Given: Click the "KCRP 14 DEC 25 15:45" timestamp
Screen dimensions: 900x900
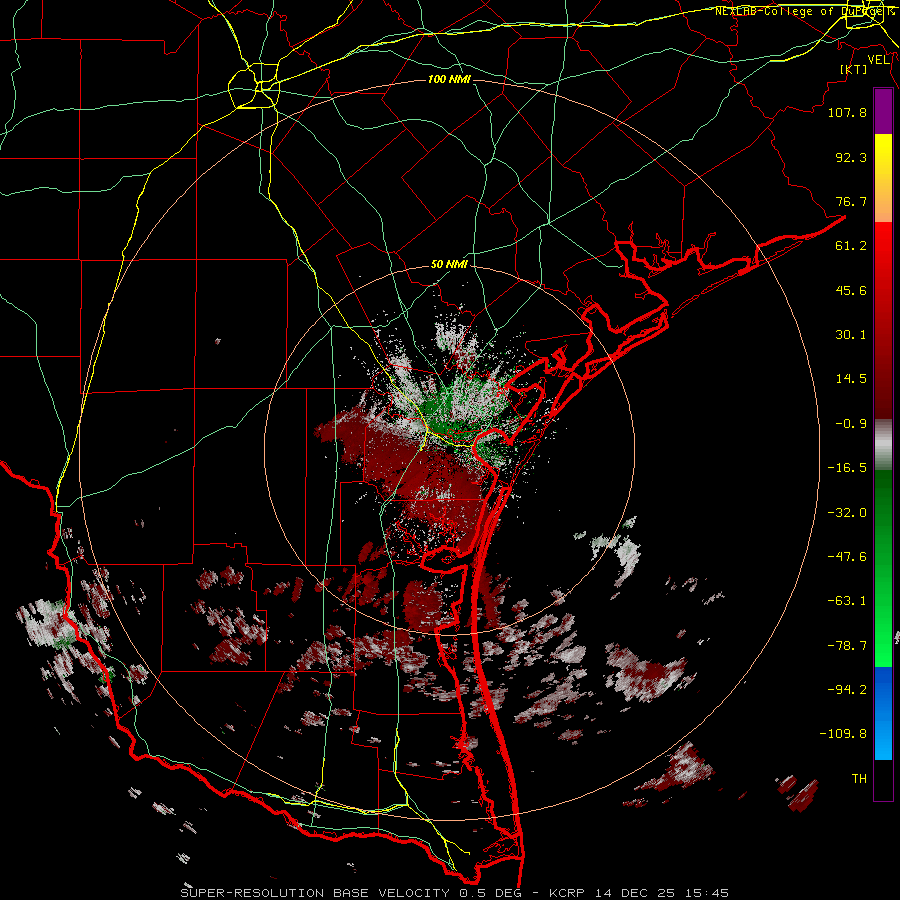Looking at the screenshot, I should click(639, 893).
